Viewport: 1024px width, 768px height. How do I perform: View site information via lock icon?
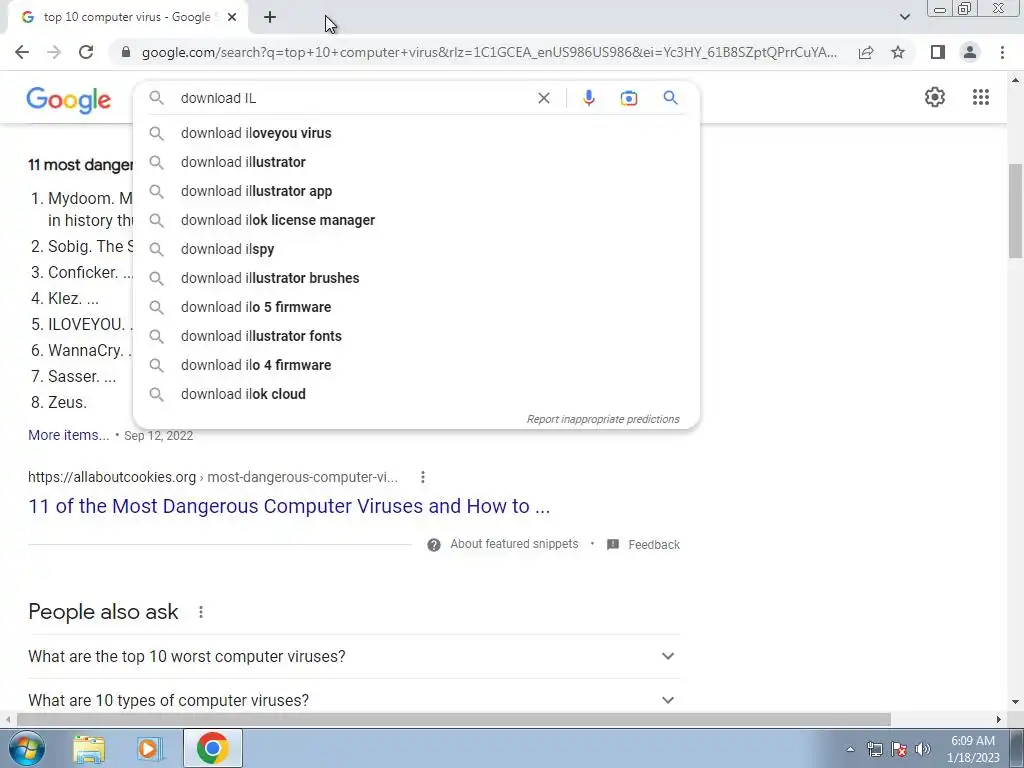pos(126,52)
